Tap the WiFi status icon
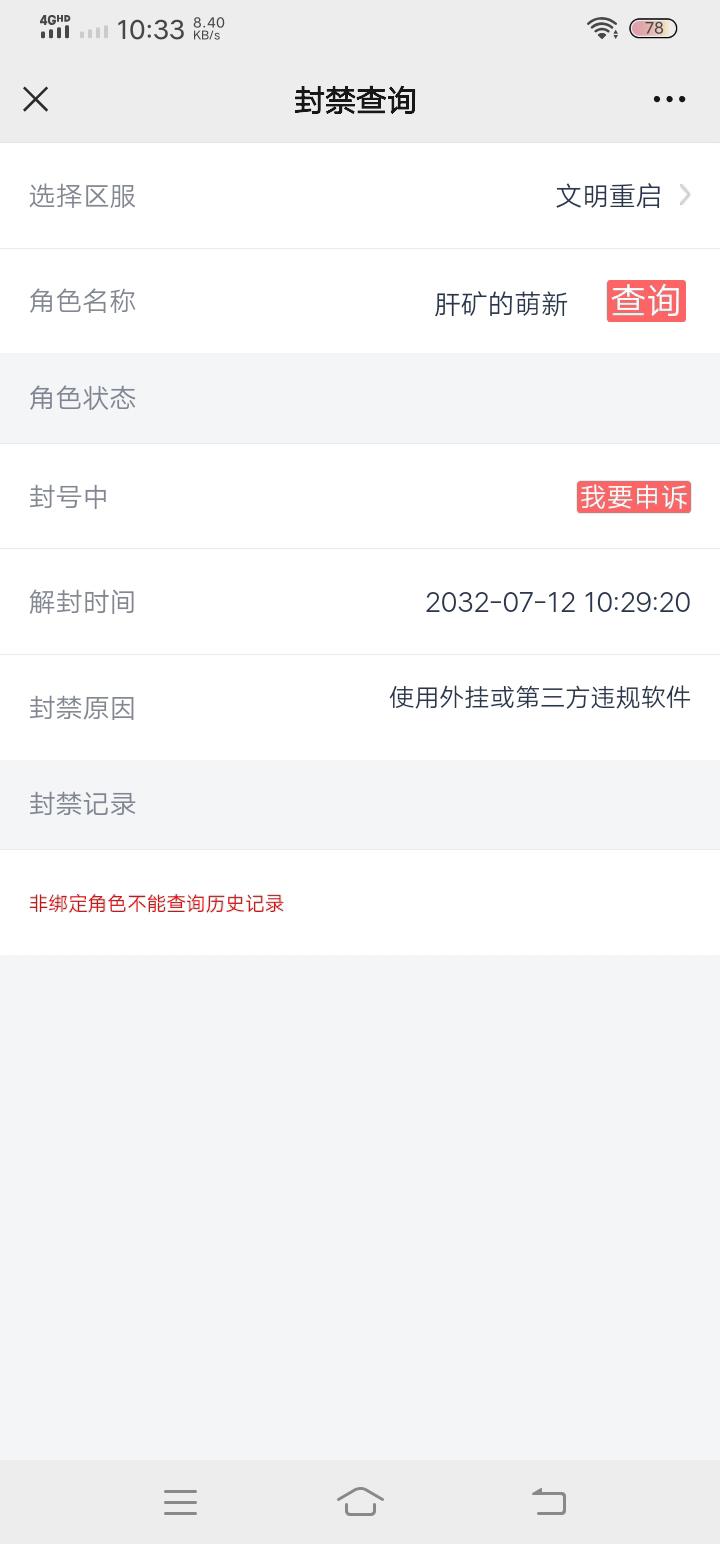 point(602,28)
